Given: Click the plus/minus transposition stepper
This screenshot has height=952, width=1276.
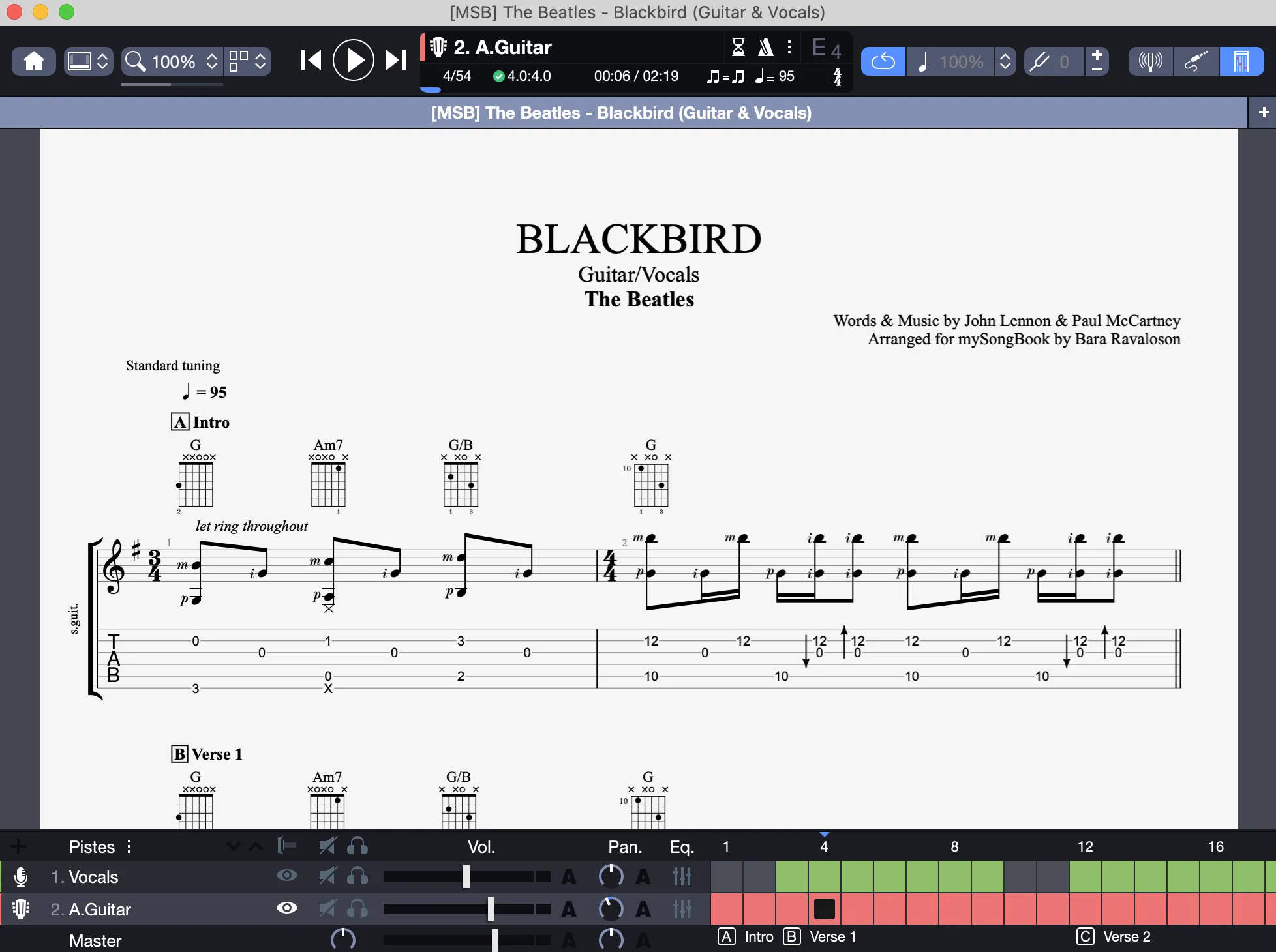Looking at the screenshot, I should click(x=1097, y=61).
